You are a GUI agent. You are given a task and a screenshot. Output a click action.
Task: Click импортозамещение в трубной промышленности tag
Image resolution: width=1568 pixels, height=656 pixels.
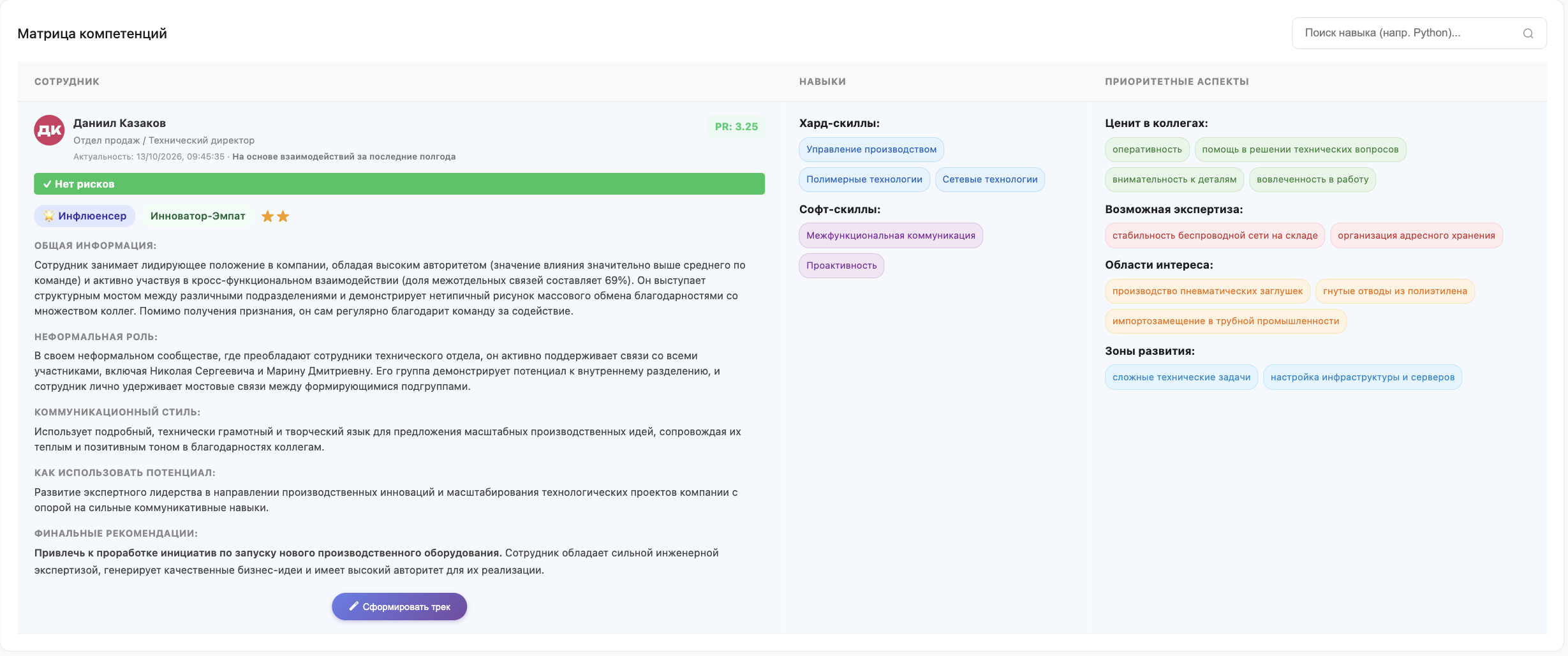(1225, 321)
